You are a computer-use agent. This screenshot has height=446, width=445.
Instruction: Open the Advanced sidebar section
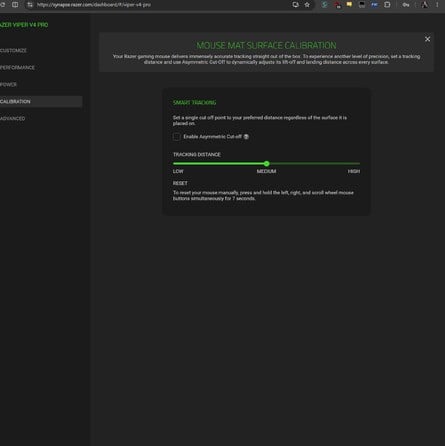point(13,119)
